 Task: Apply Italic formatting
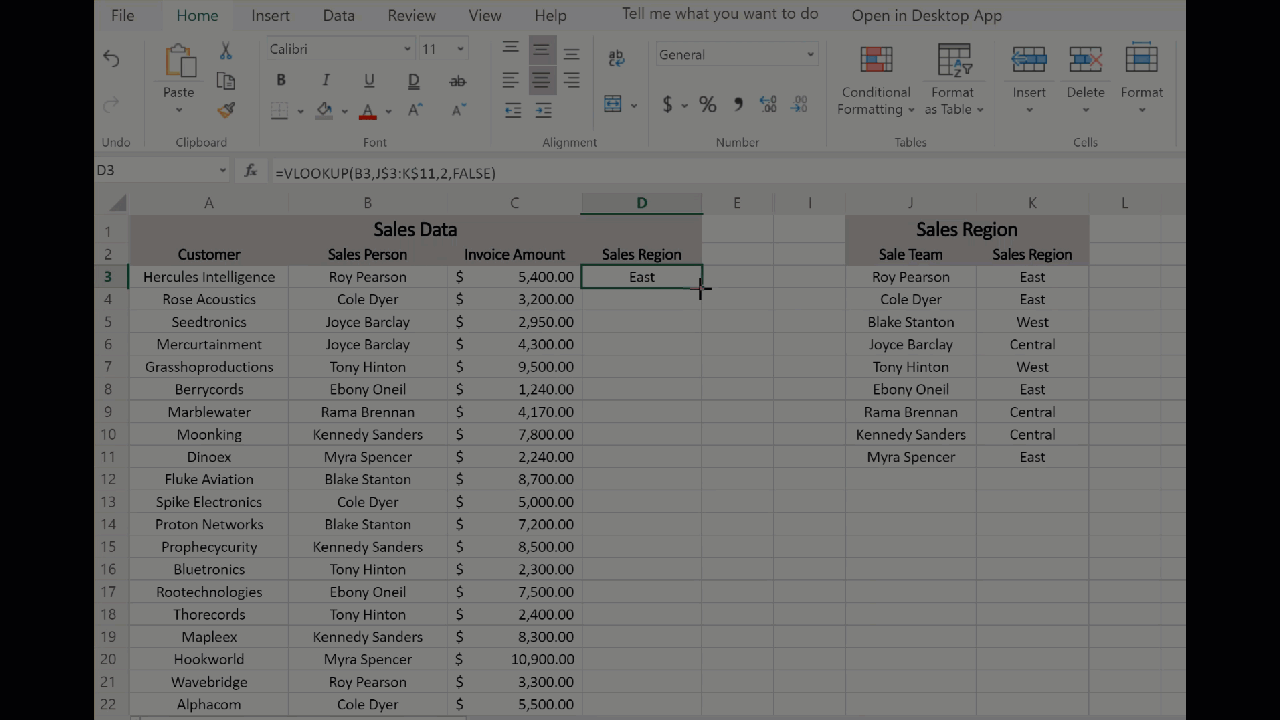(325, 80)
